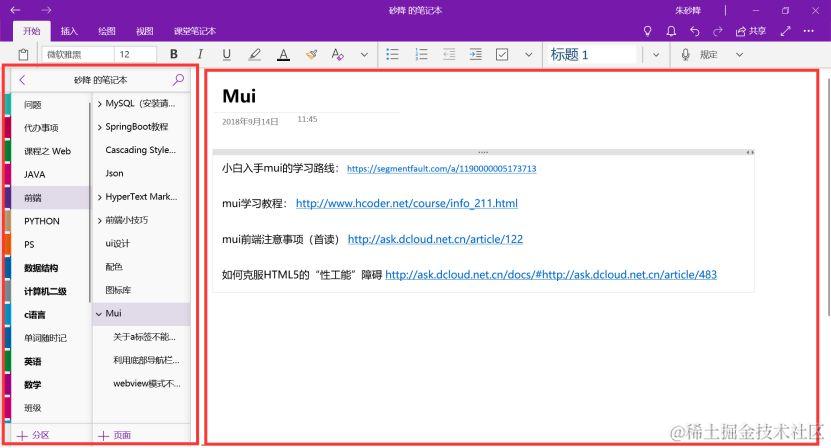Click the clear formatting icon
This screenshot has height=448, width=831.
click(x=337, y=55)
